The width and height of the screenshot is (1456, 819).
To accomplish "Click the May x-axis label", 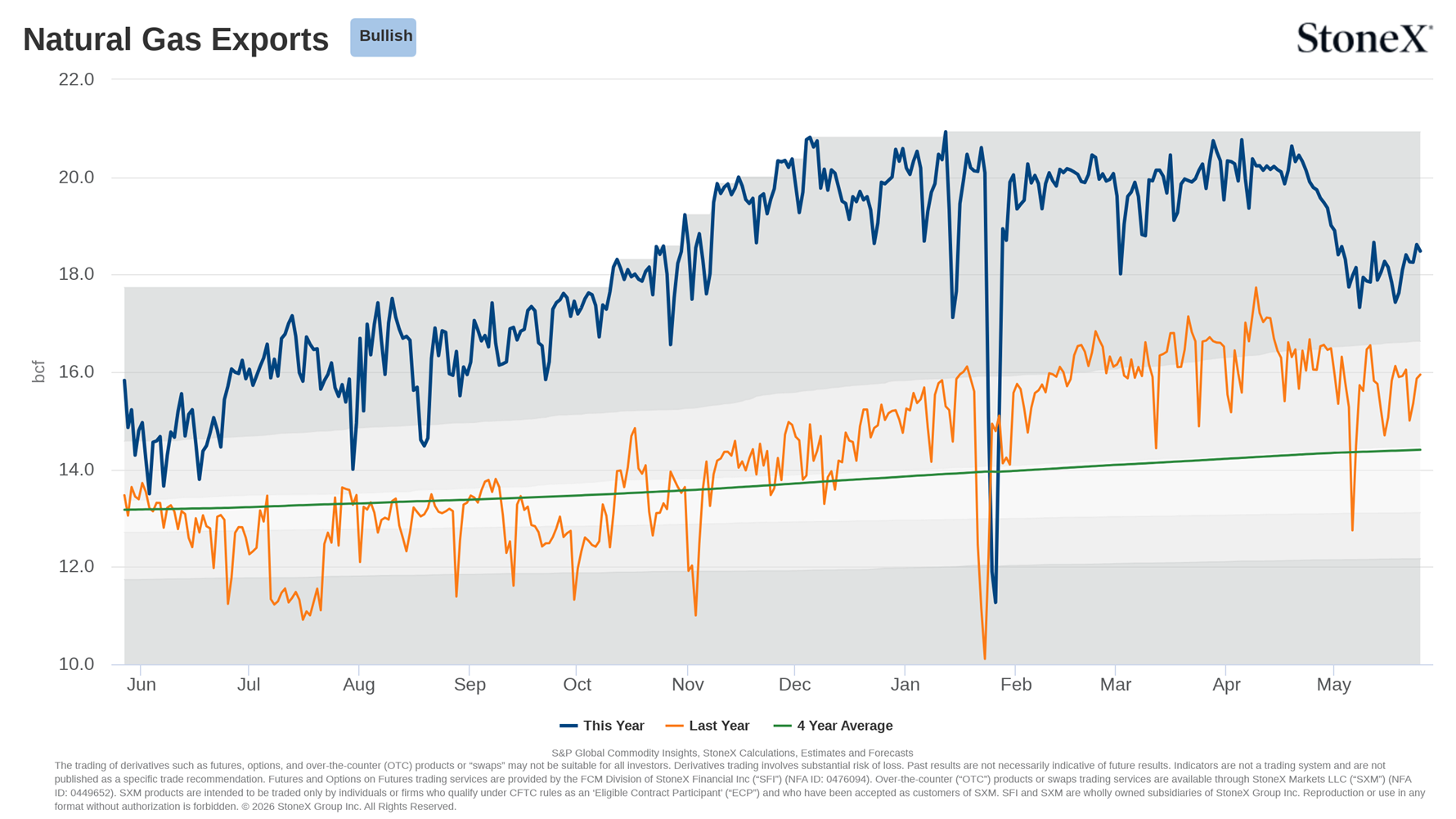I will (x=1333, y=685).
